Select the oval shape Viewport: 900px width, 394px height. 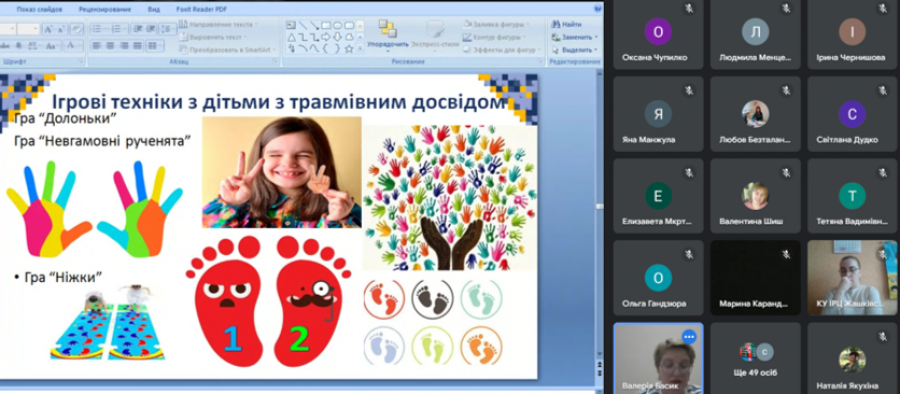click(338, 25)
